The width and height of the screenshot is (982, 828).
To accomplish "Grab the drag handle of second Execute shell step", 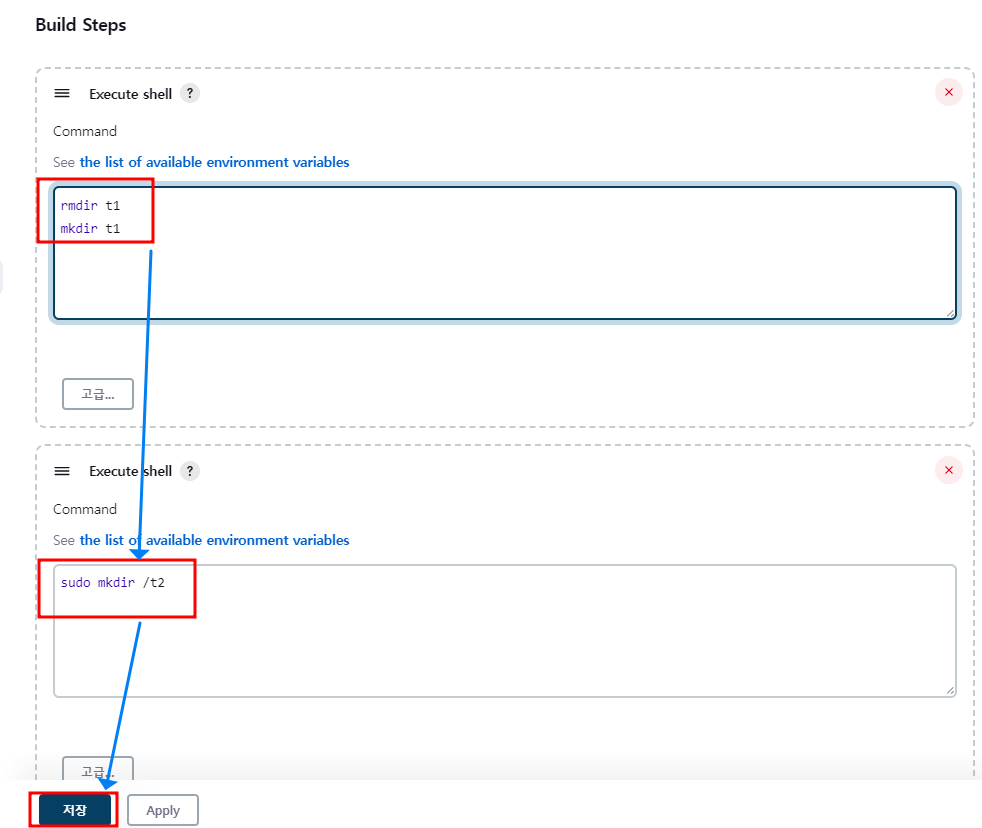I will 62,471.
